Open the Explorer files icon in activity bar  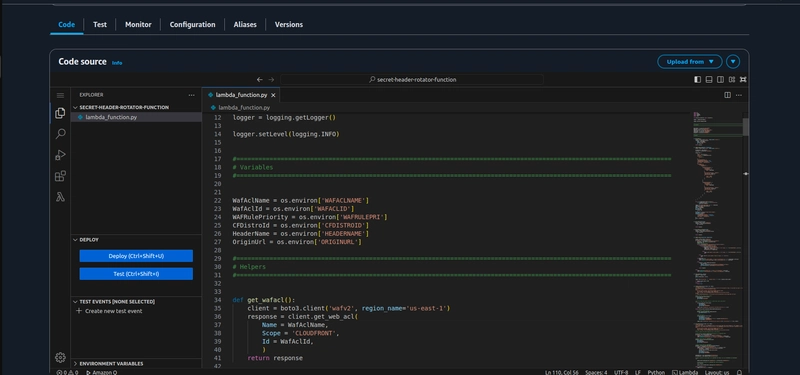(60, 113)
